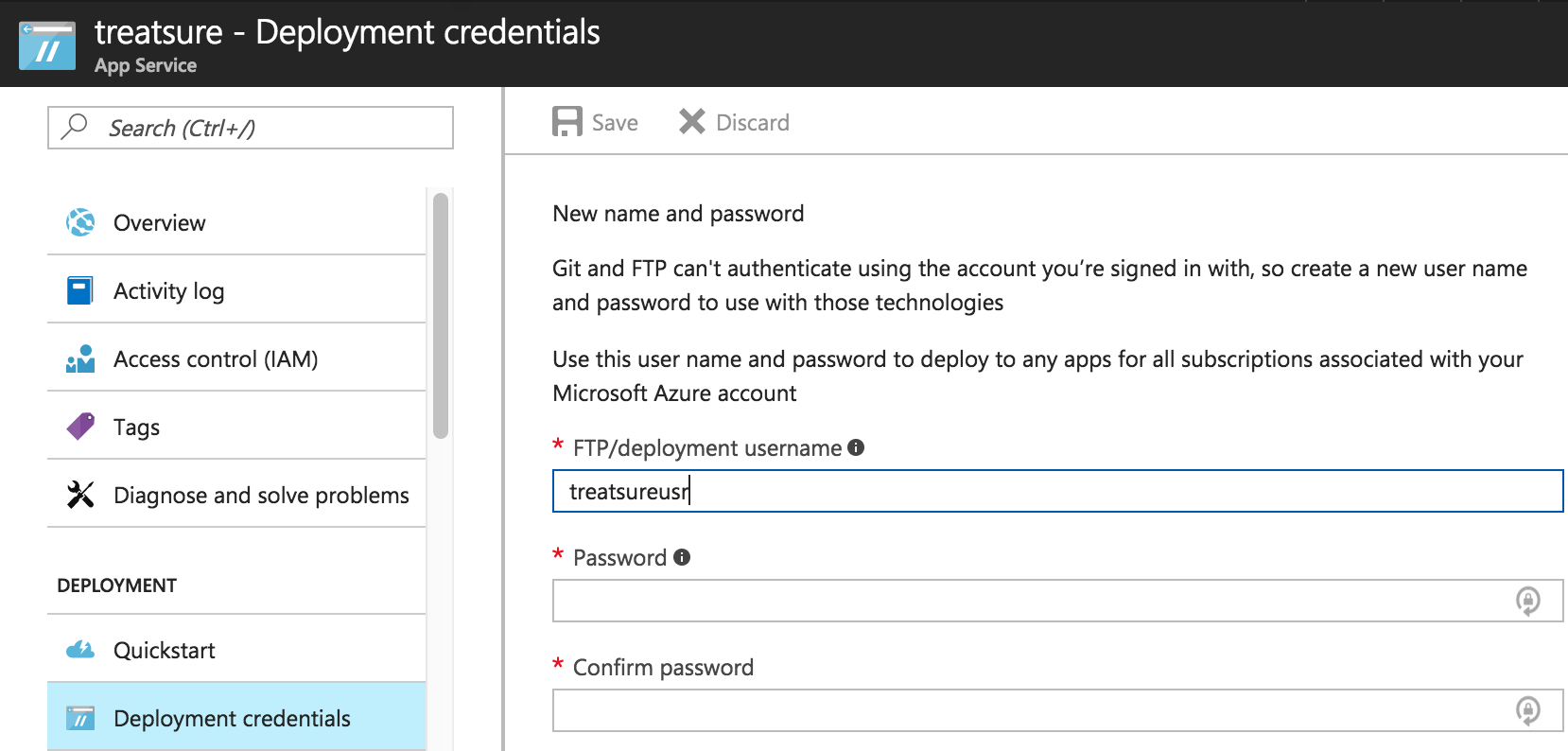Click the wrench and screwdriver icon

(80, 495)
